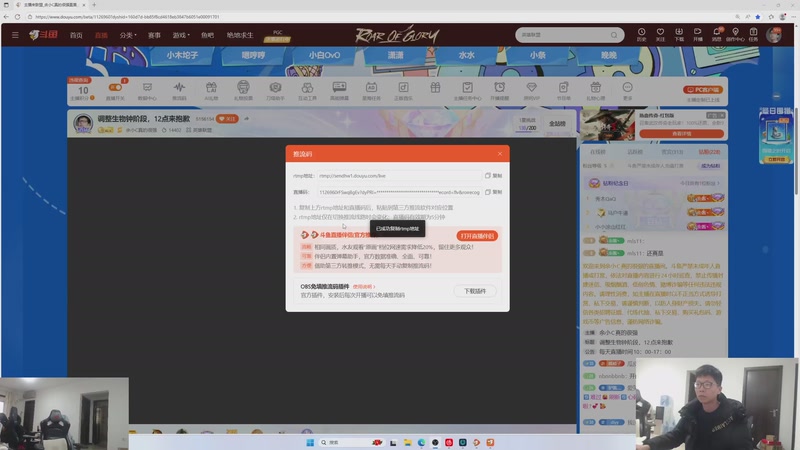This screenshot has width=800, height=450.
Task: Open the tasks 任务 icon
Action: pos(754,34)
